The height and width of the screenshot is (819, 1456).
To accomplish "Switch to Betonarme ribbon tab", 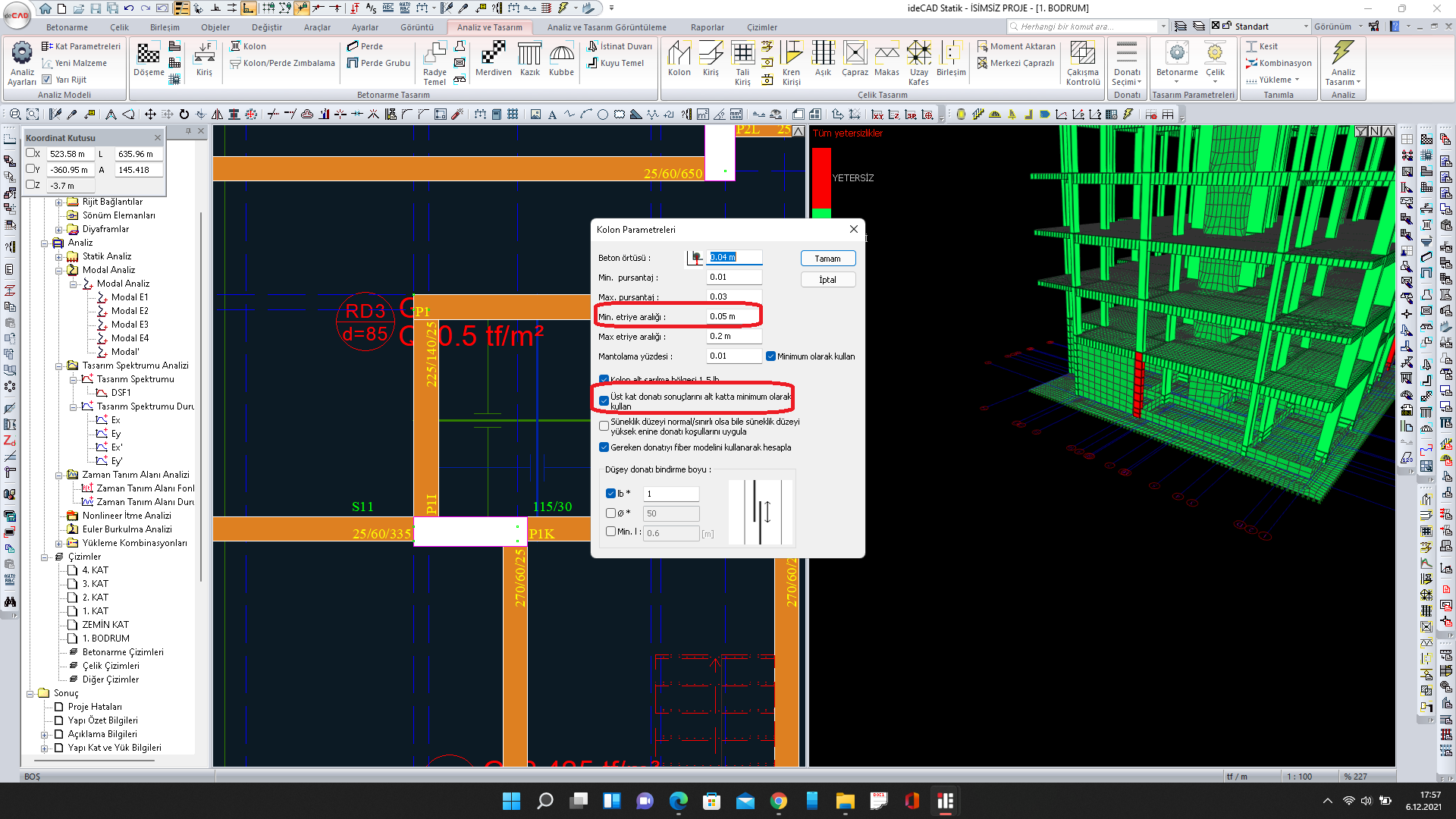I will pyautogui.click(x=67, y=27).
